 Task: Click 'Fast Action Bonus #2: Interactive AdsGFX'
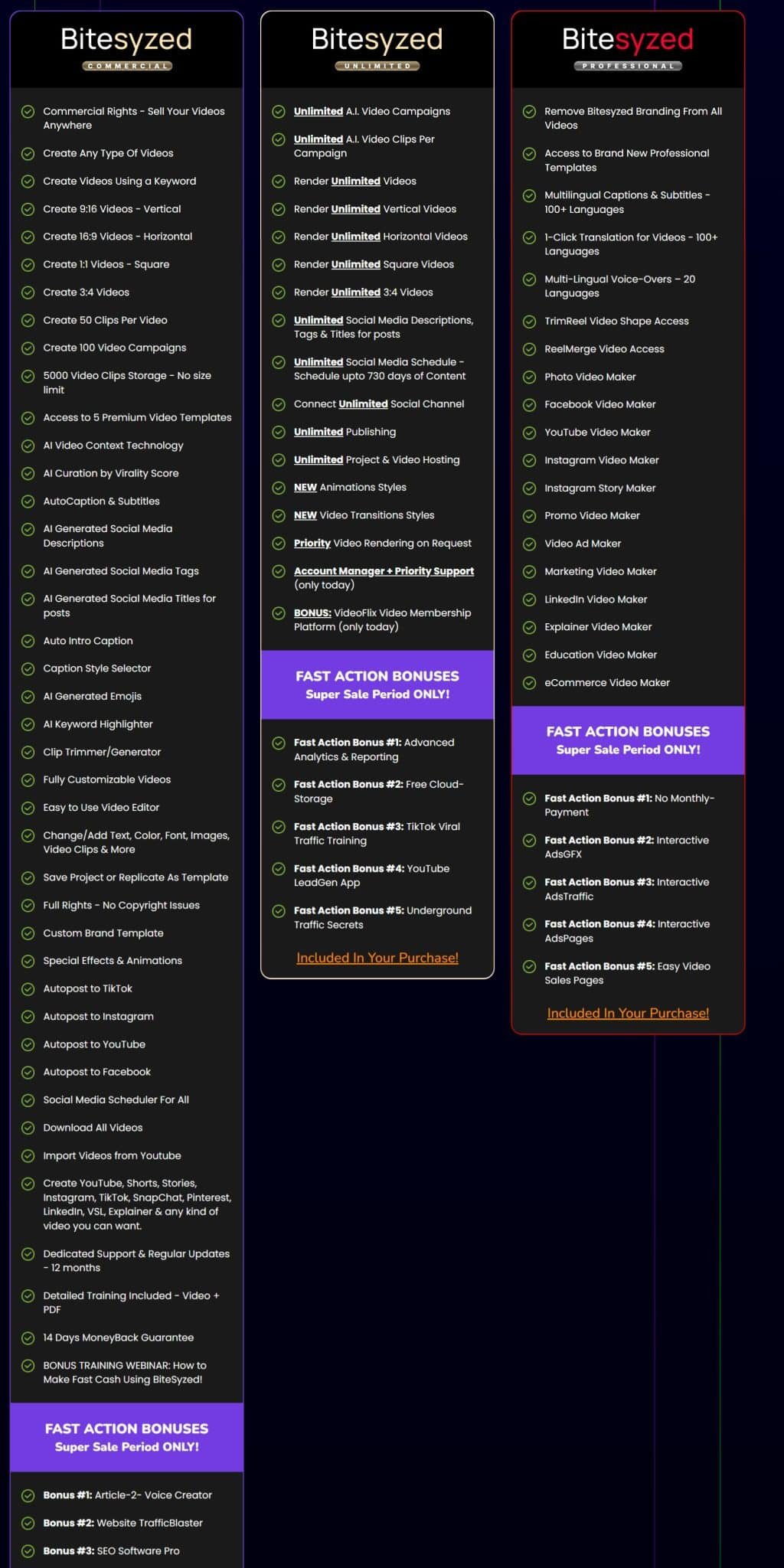point(626,848)
